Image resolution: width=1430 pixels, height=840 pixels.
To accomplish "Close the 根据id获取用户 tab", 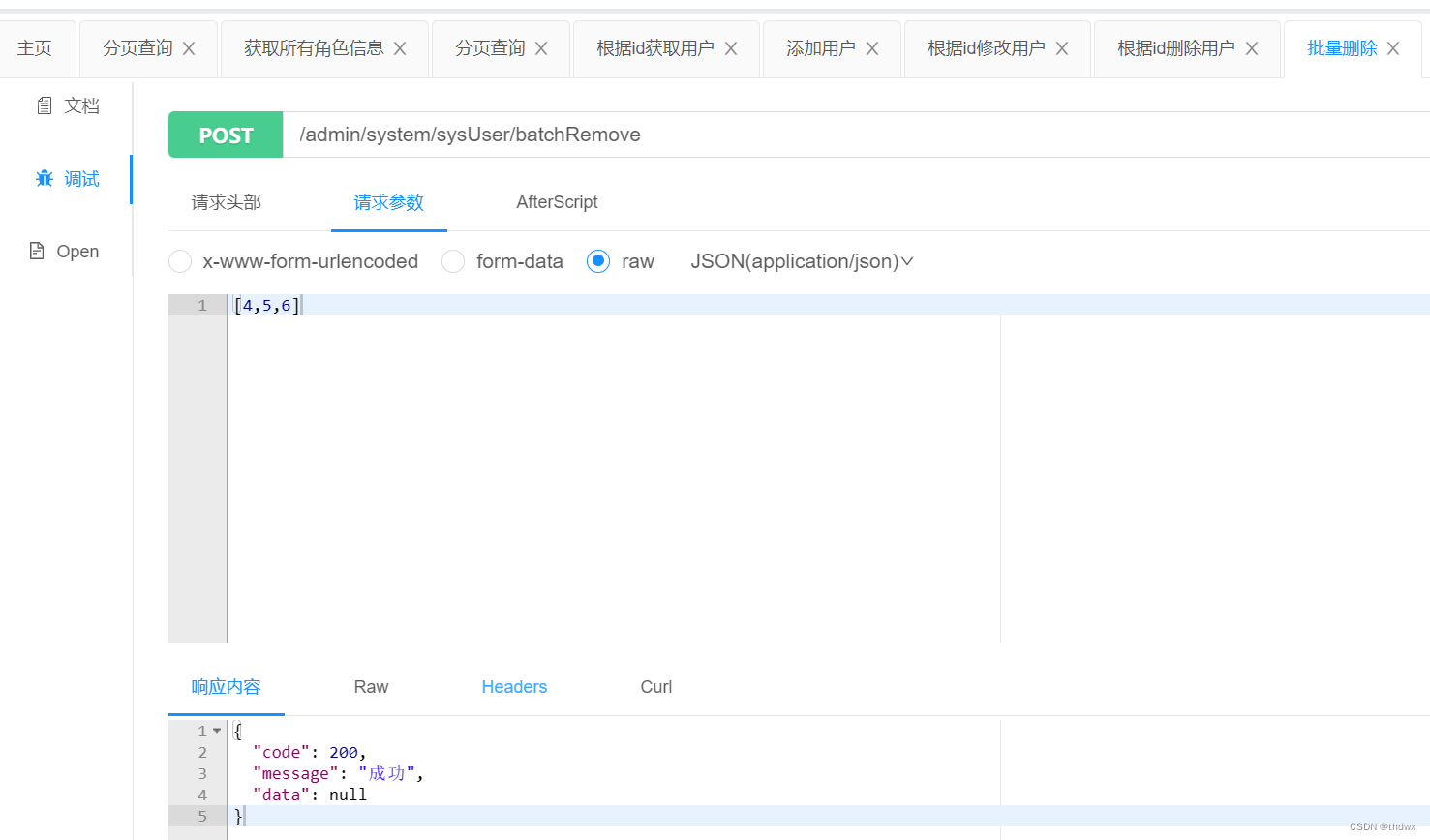I will (731, 48).
